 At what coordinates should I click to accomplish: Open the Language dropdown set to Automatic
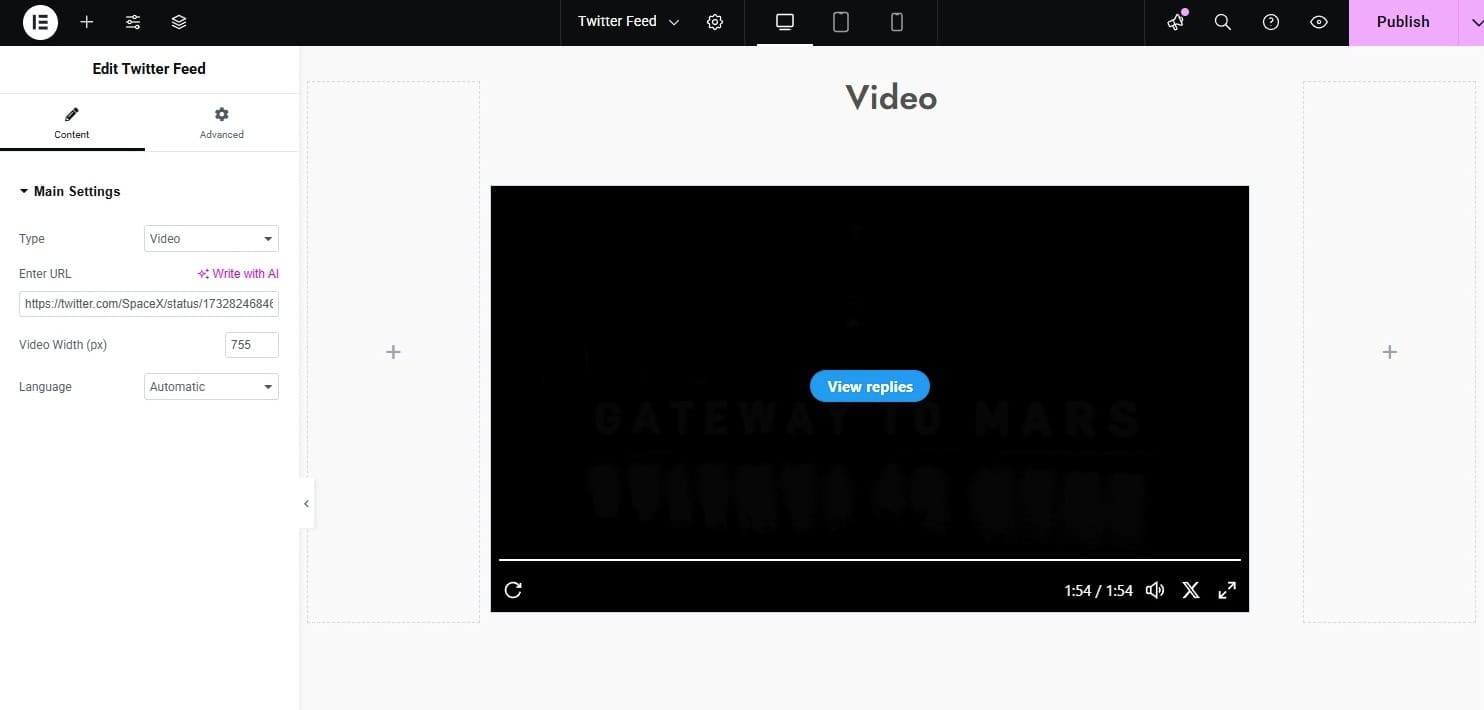(x=211, y=387)
